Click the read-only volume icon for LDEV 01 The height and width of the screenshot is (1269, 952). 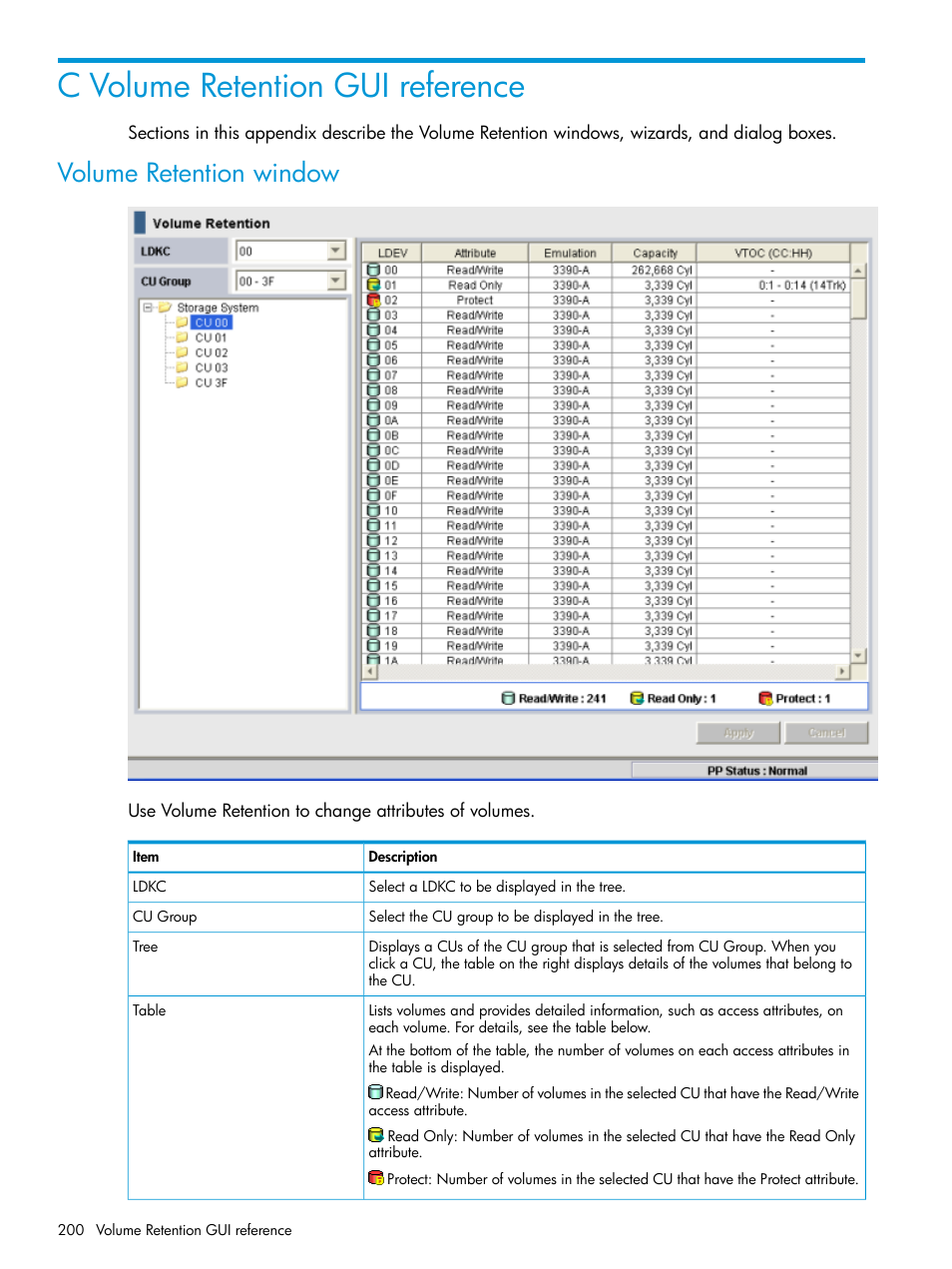pyautogui.click(x=373, y=285)
